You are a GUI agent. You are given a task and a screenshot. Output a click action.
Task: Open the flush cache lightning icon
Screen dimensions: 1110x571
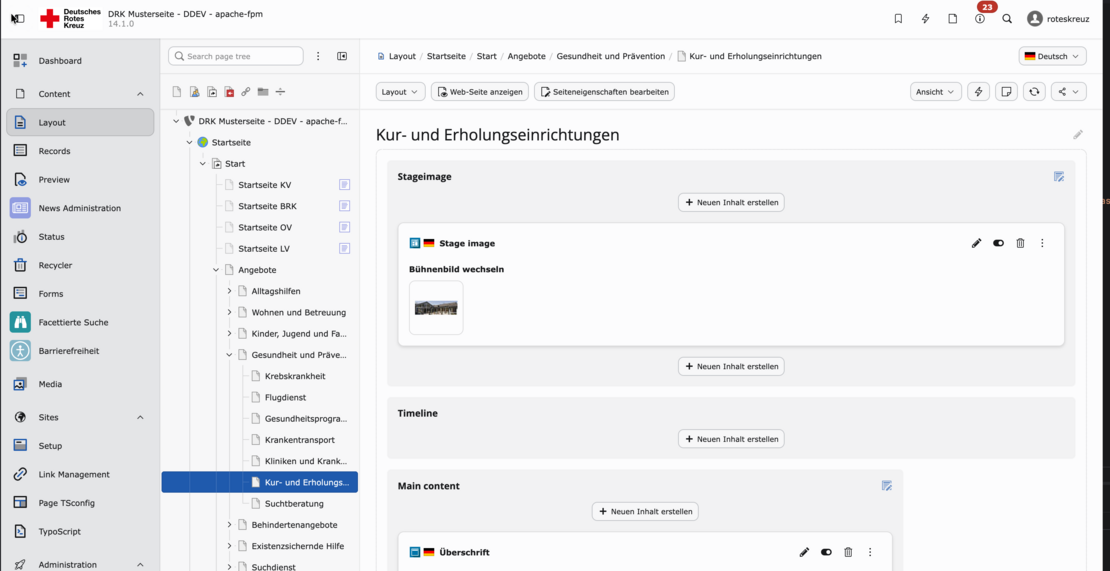[x=925, y=19]
